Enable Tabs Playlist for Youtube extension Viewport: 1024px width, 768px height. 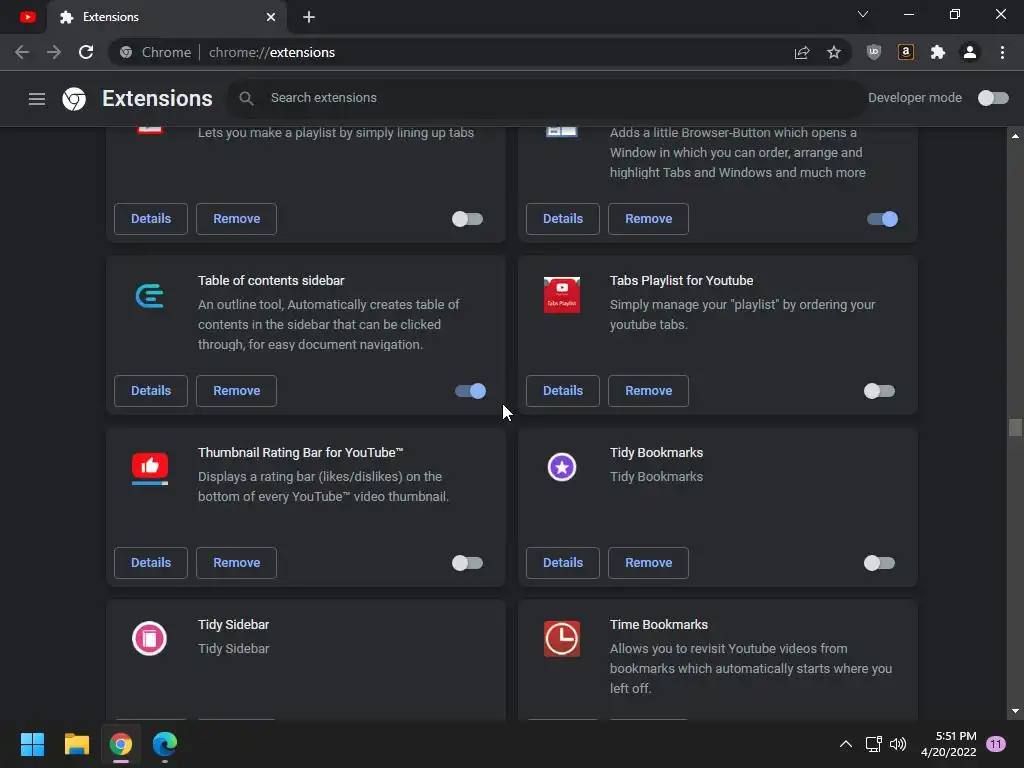pos(879,391)
